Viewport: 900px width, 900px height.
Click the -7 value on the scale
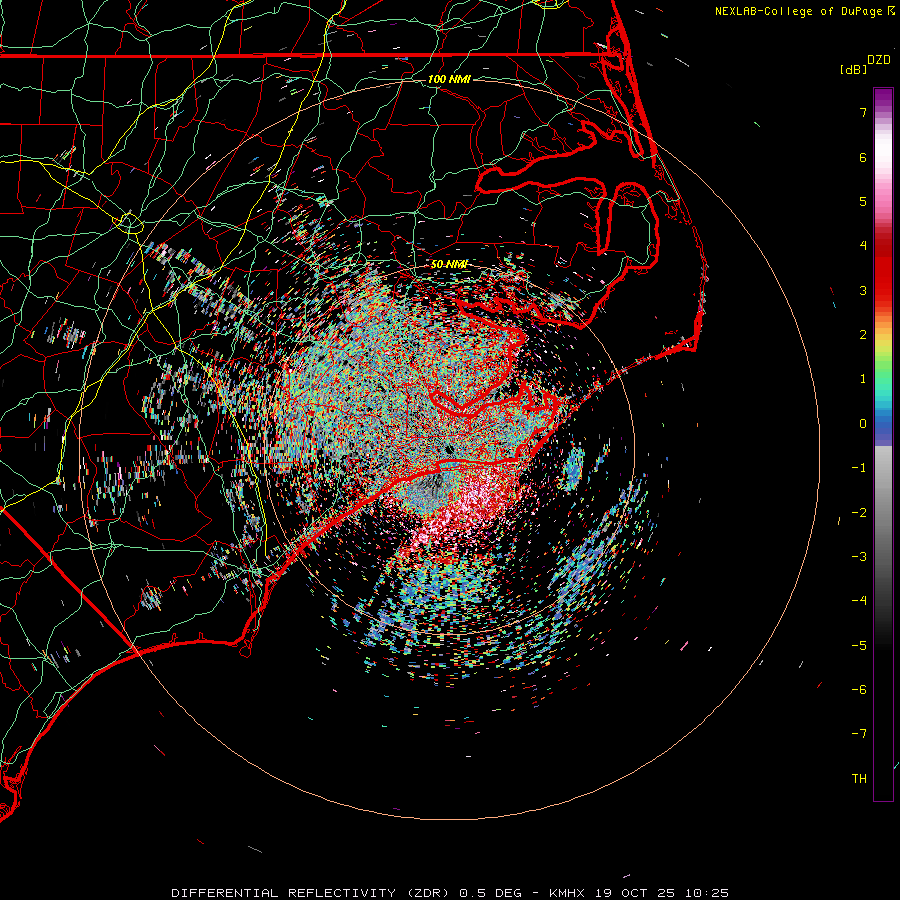point(859,734)
